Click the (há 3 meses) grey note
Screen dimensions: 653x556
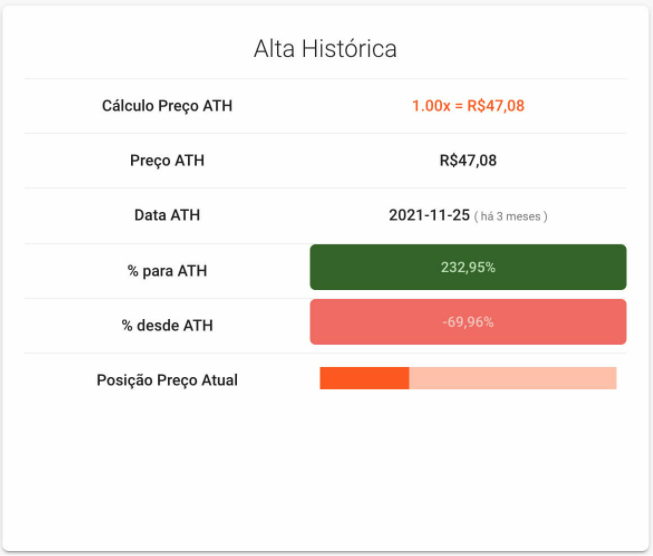[511, 217]
